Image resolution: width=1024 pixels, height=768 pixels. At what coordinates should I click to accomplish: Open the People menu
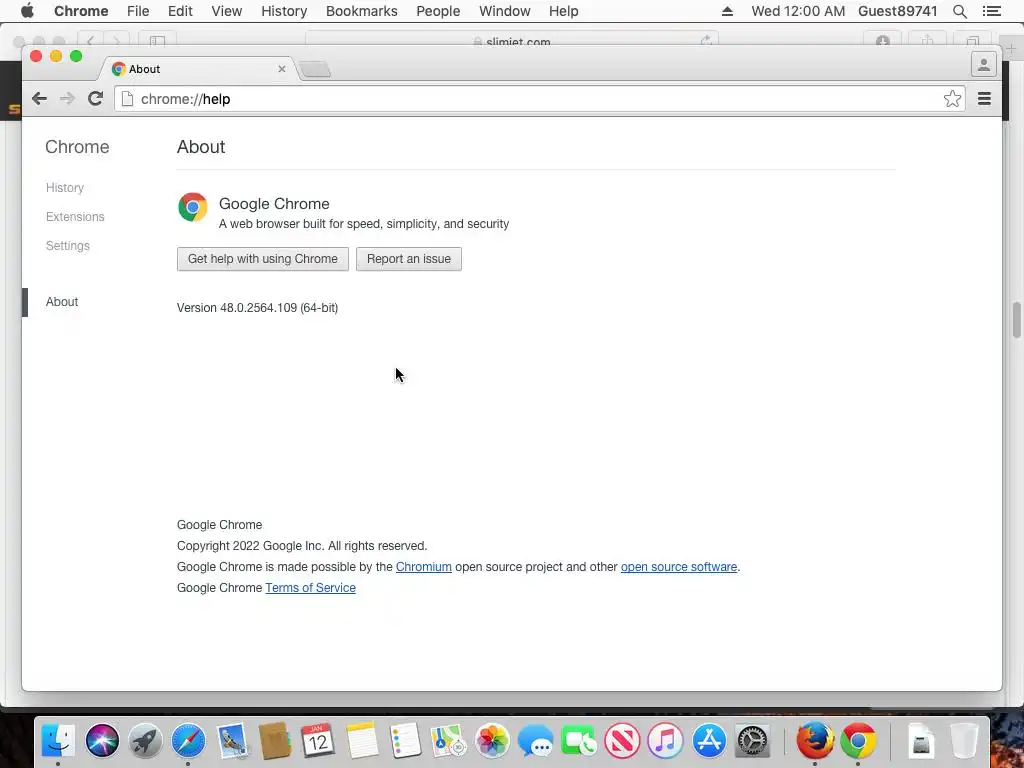[x=438, y=11]
